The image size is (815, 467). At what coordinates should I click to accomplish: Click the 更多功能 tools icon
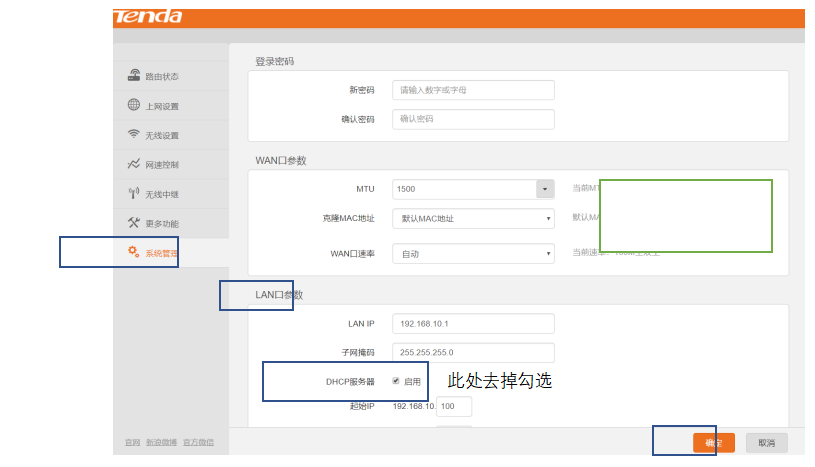click(133, 223)
